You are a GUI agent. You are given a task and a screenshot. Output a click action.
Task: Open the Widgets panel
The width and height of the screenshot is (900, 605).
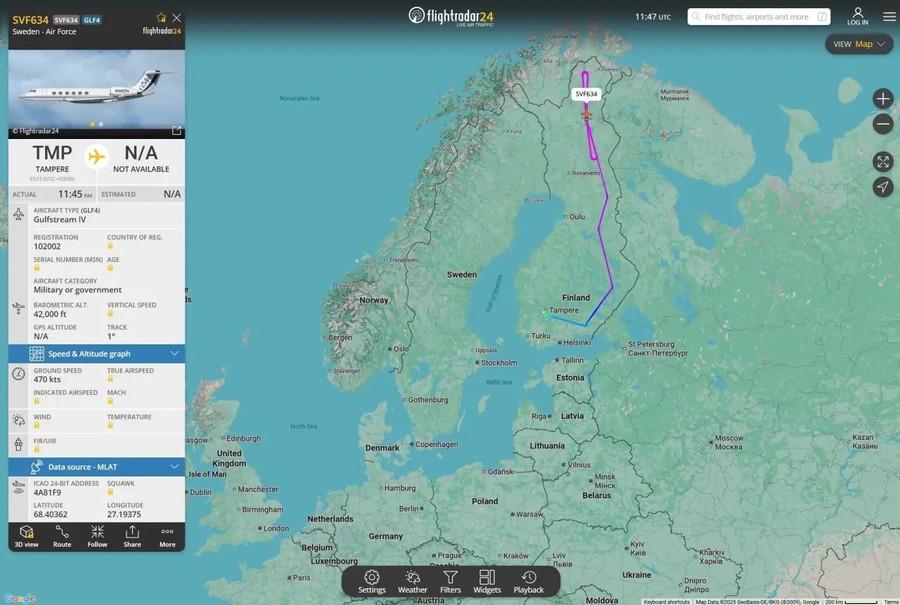487,581
